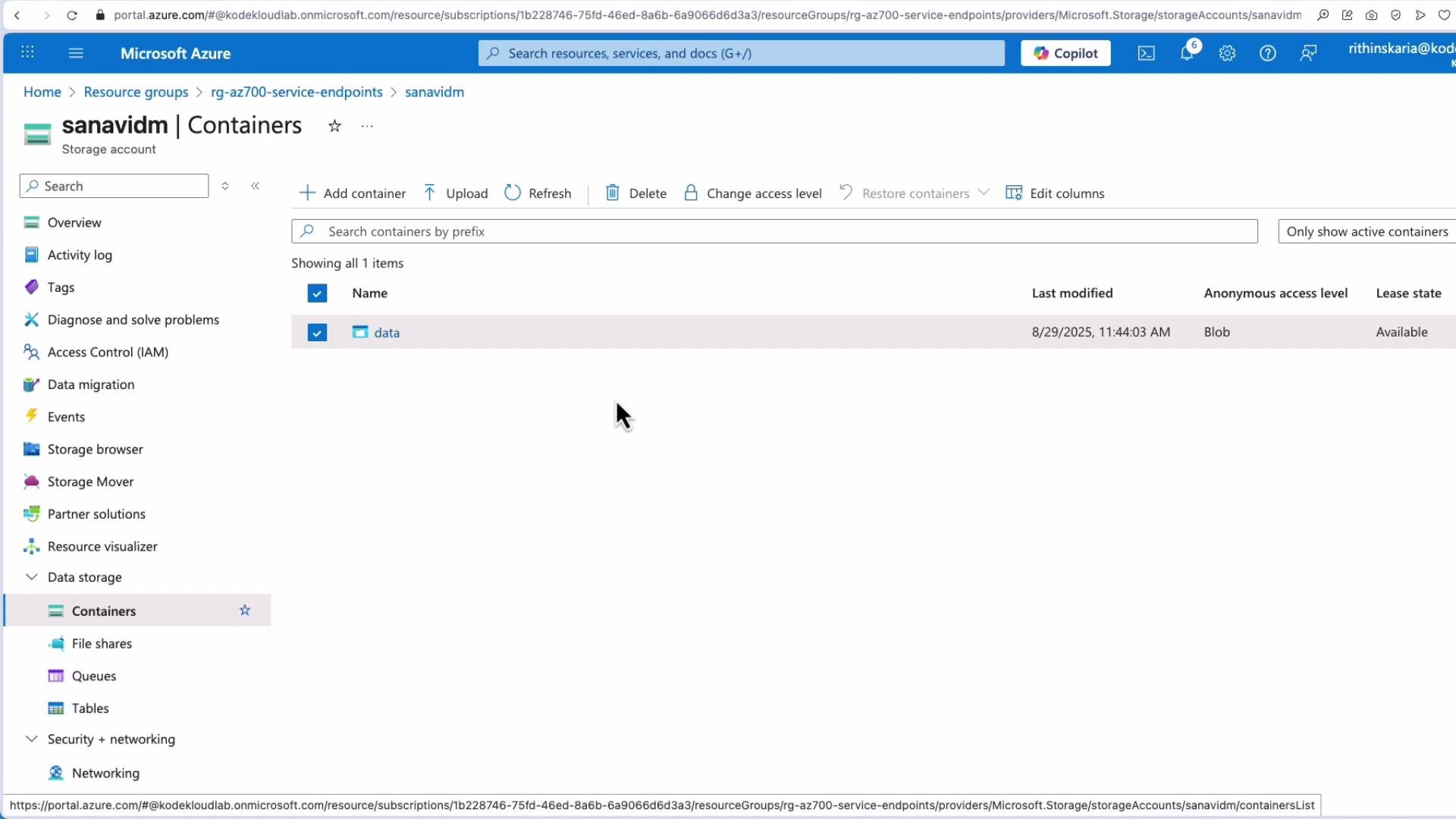Viewport: 1456px width, 819px height.
Task: Open the hamburger portal menu
Action: (x=76, y=53)
